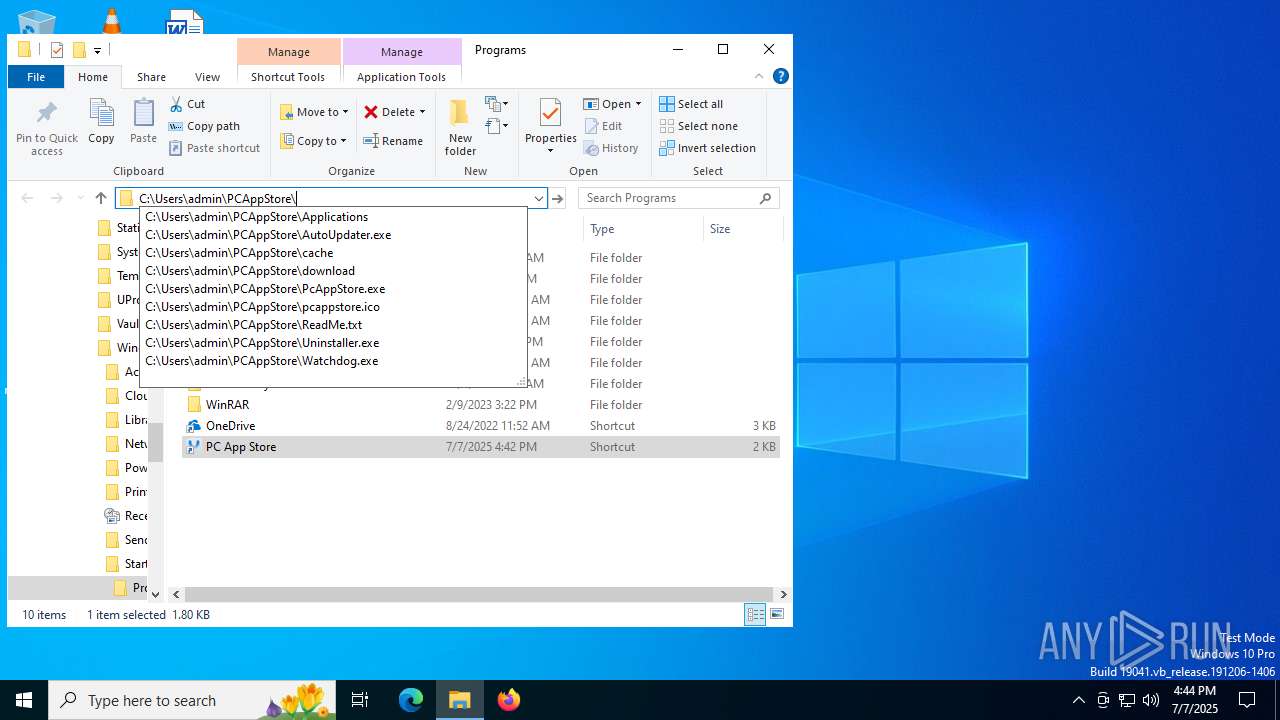Cut the selected item
1280x720 pixels.
pos(187,104)
